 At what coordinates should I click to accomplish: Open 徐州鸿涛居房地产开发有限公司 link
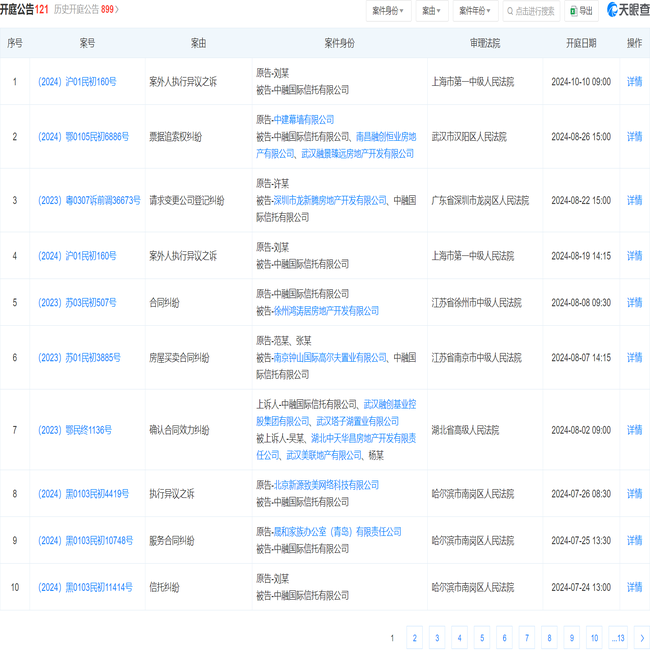pyautogui.click(x=326, y=311)
